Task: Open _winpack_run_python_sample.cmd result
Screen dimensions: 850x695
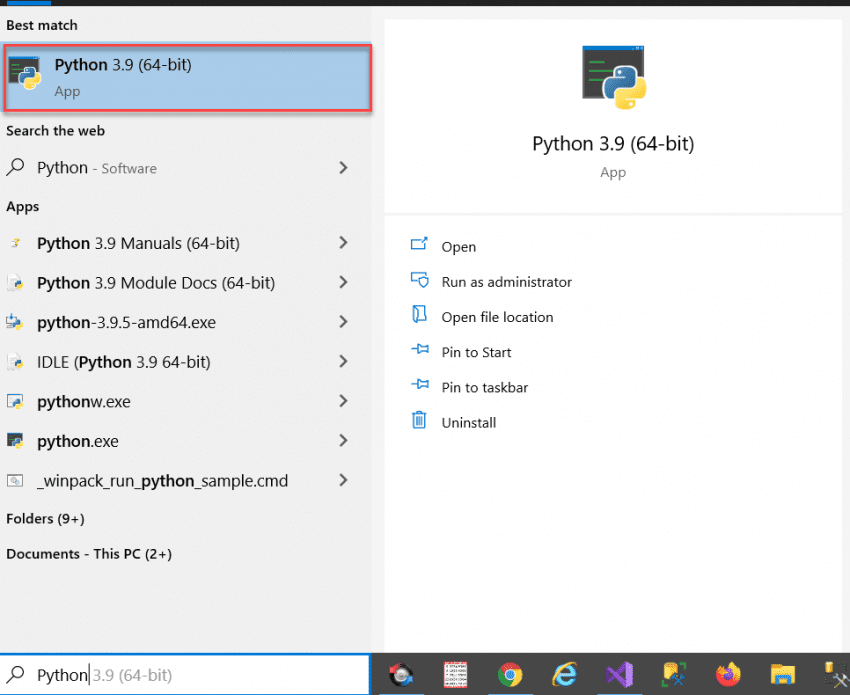Action: point(162,481)
